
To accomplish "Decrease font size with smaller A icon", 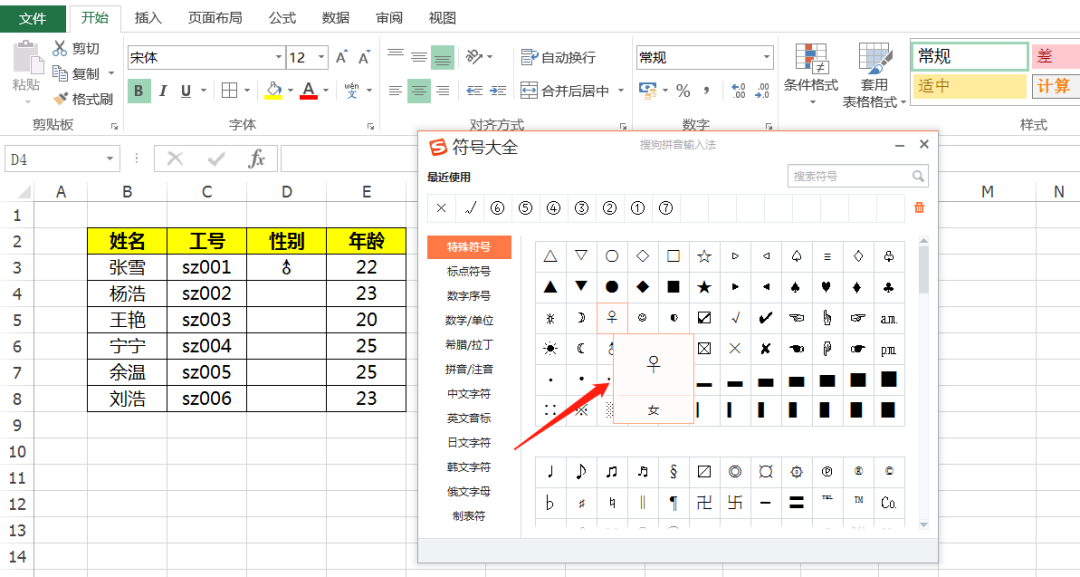I will tap(364, 57).
